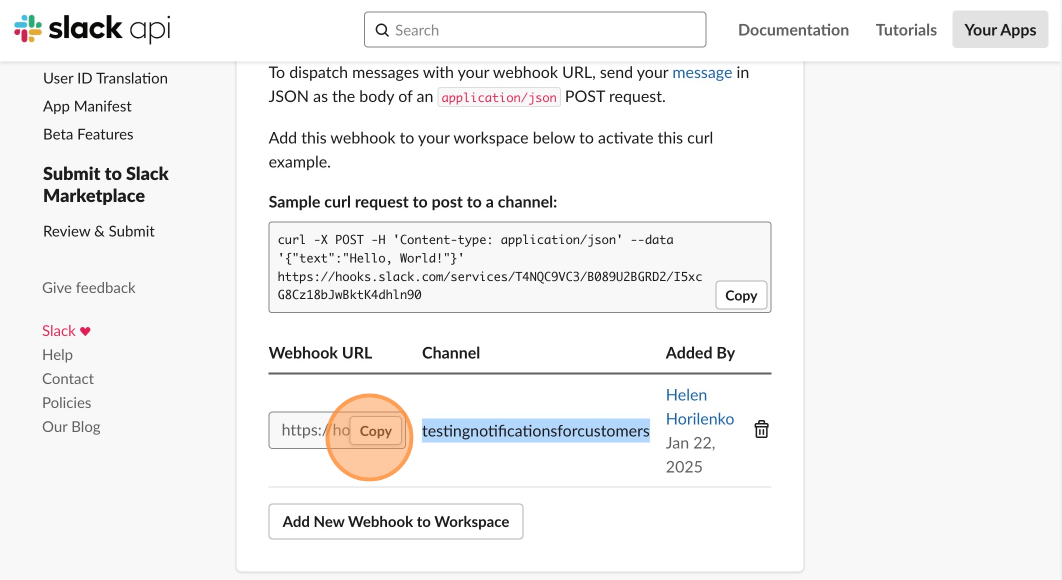Image resolution: width=1062 pixels, height=580 pixels.
Task: Copy the sample curl request
Action: pos(741,295)
